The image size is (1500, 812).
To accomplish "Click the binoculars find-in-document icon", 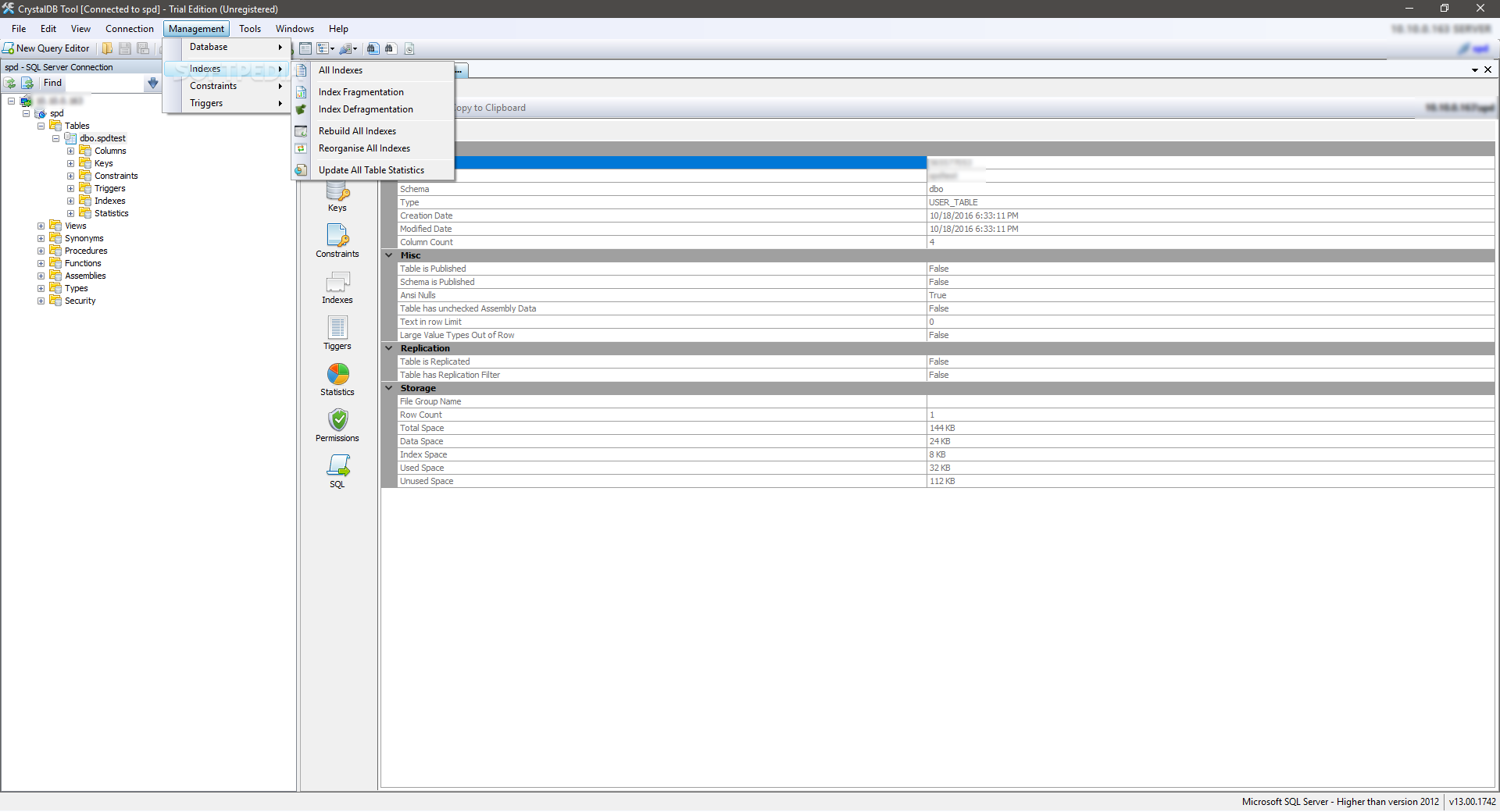I will pyautogui.click(x=373, y=48).
